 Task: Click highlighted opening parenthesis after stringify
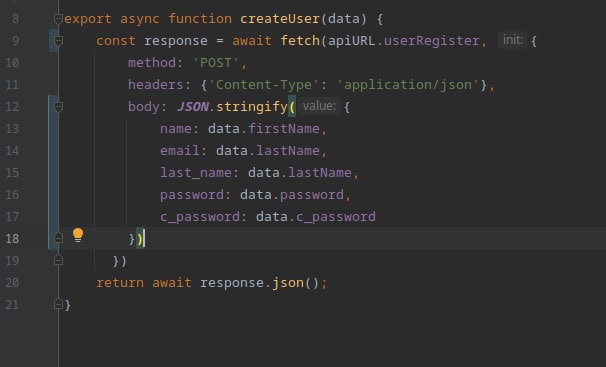tap(292, 107)
